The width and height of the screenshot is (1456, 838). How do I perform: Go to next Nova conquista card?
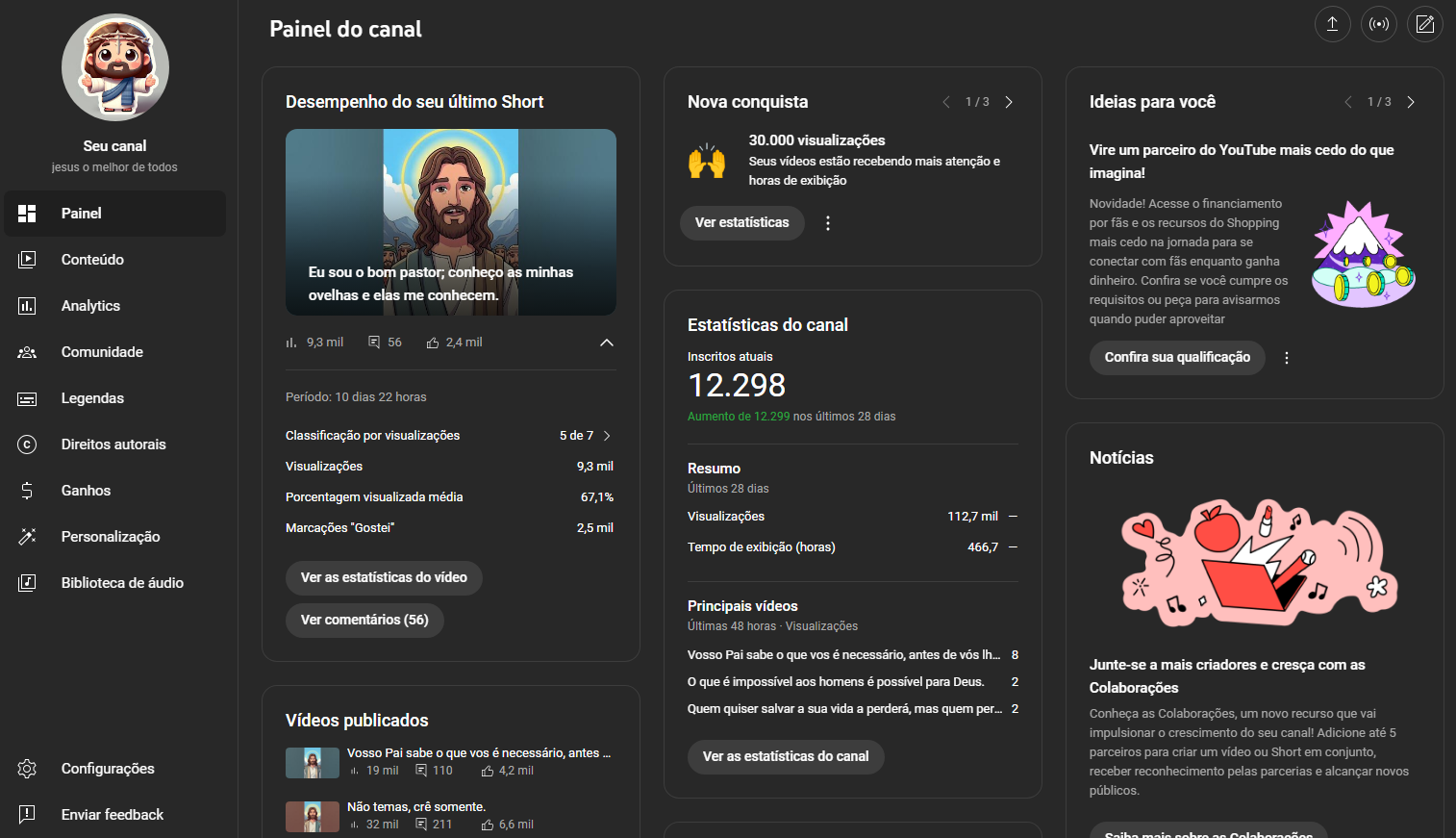(1008, 102)
